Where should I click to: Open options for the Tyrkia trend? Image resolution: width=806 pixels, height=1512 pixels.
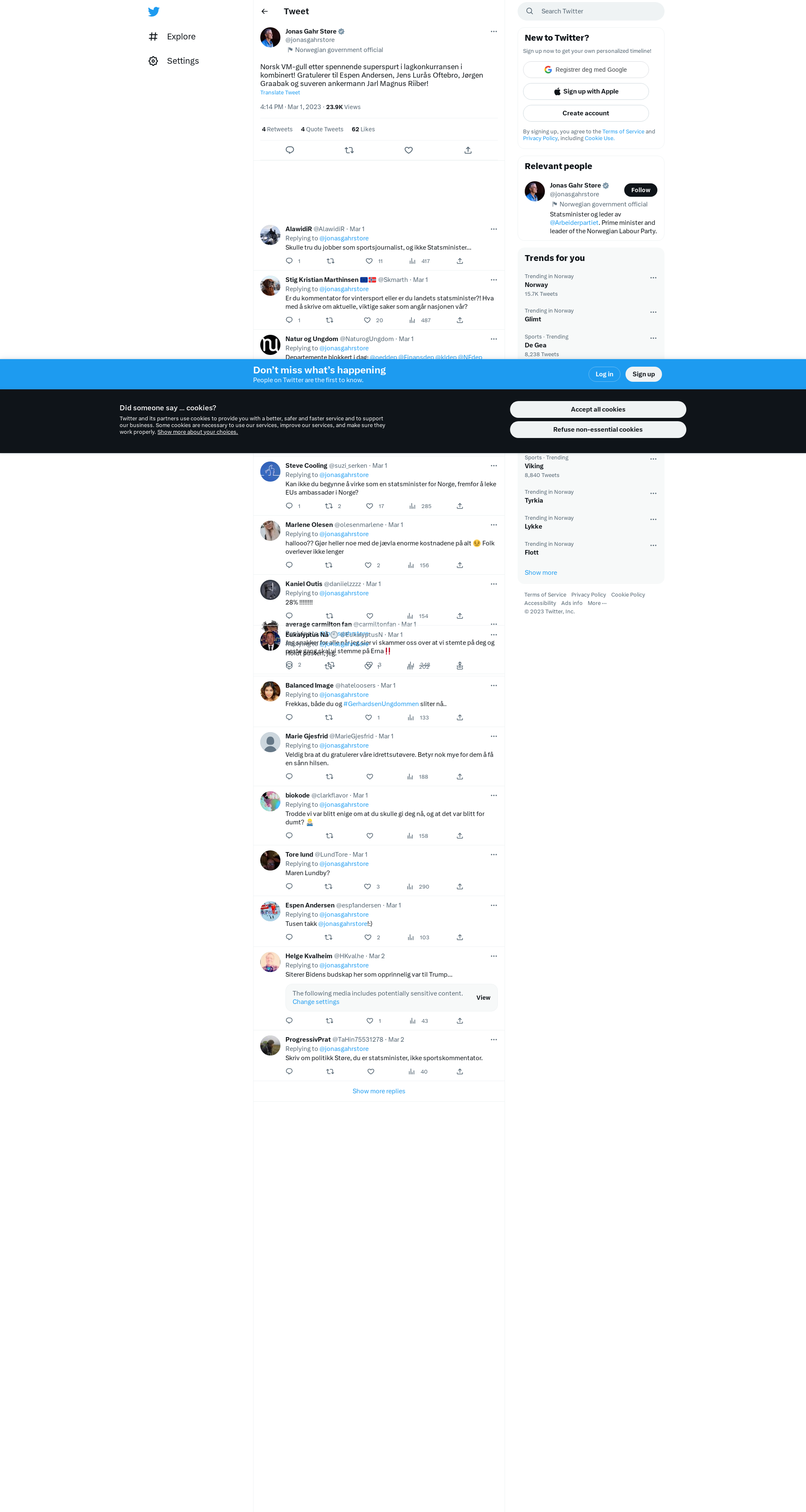click(653, 494)
